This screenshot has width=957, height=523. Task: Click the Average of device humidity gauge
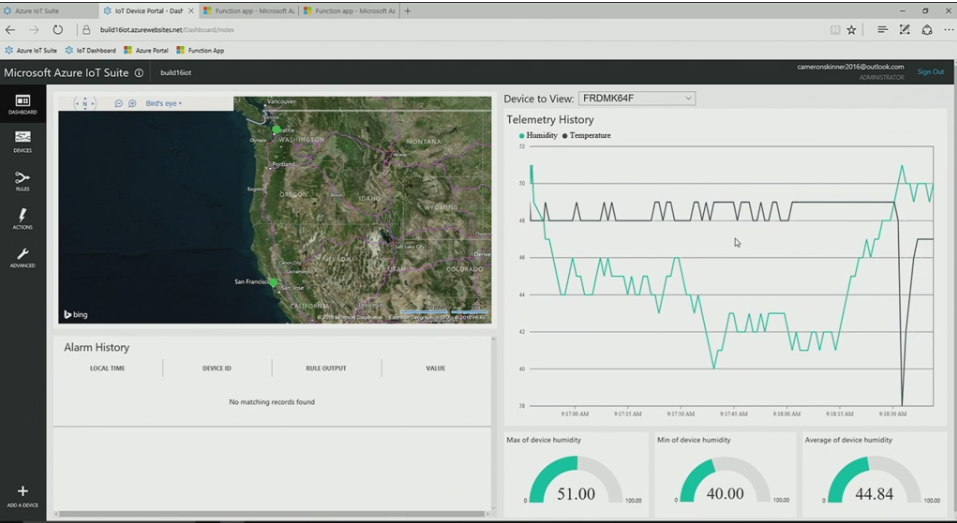click(874, 479)
